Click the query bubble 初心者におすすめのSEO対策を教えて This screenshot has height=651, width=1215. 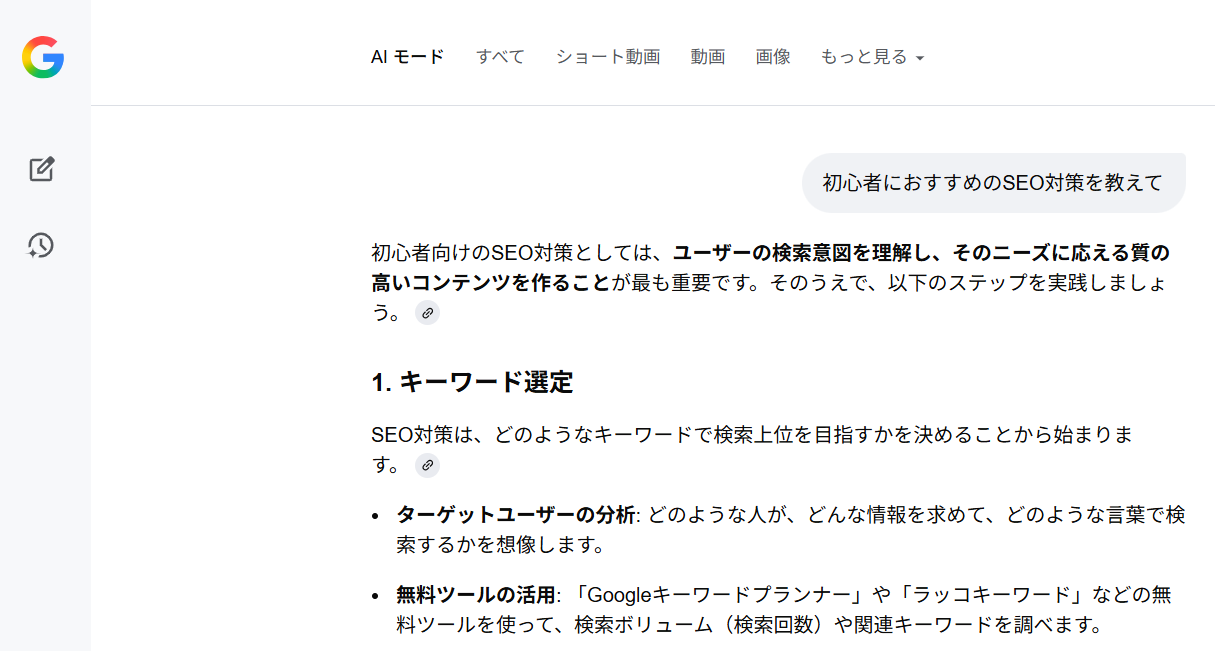993,183
